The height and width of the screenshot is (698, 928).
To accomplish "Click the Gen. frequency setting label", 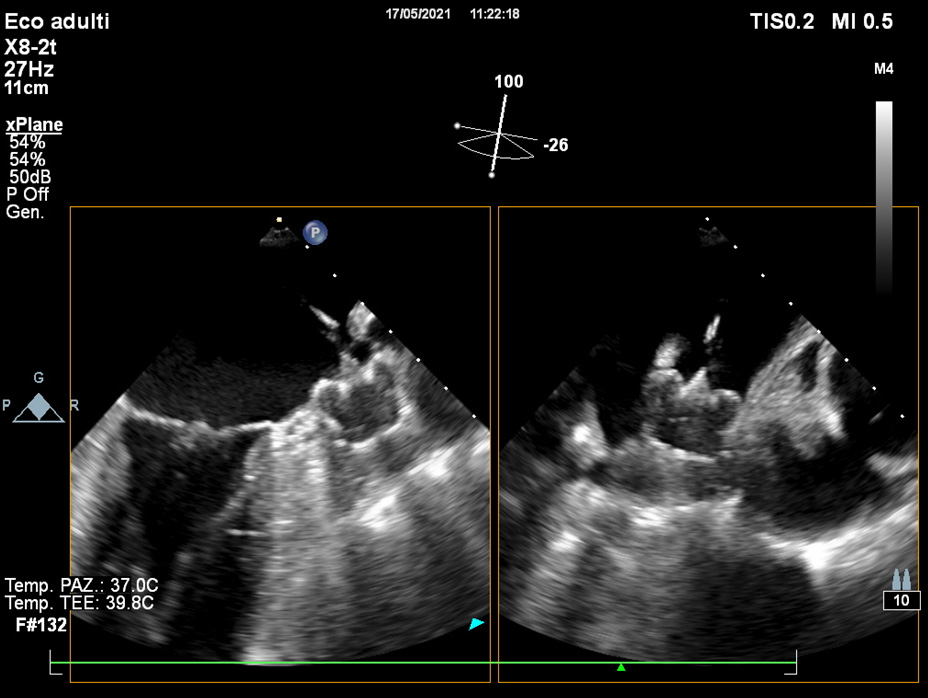I will pyautogui.click(x=25, y=212).
